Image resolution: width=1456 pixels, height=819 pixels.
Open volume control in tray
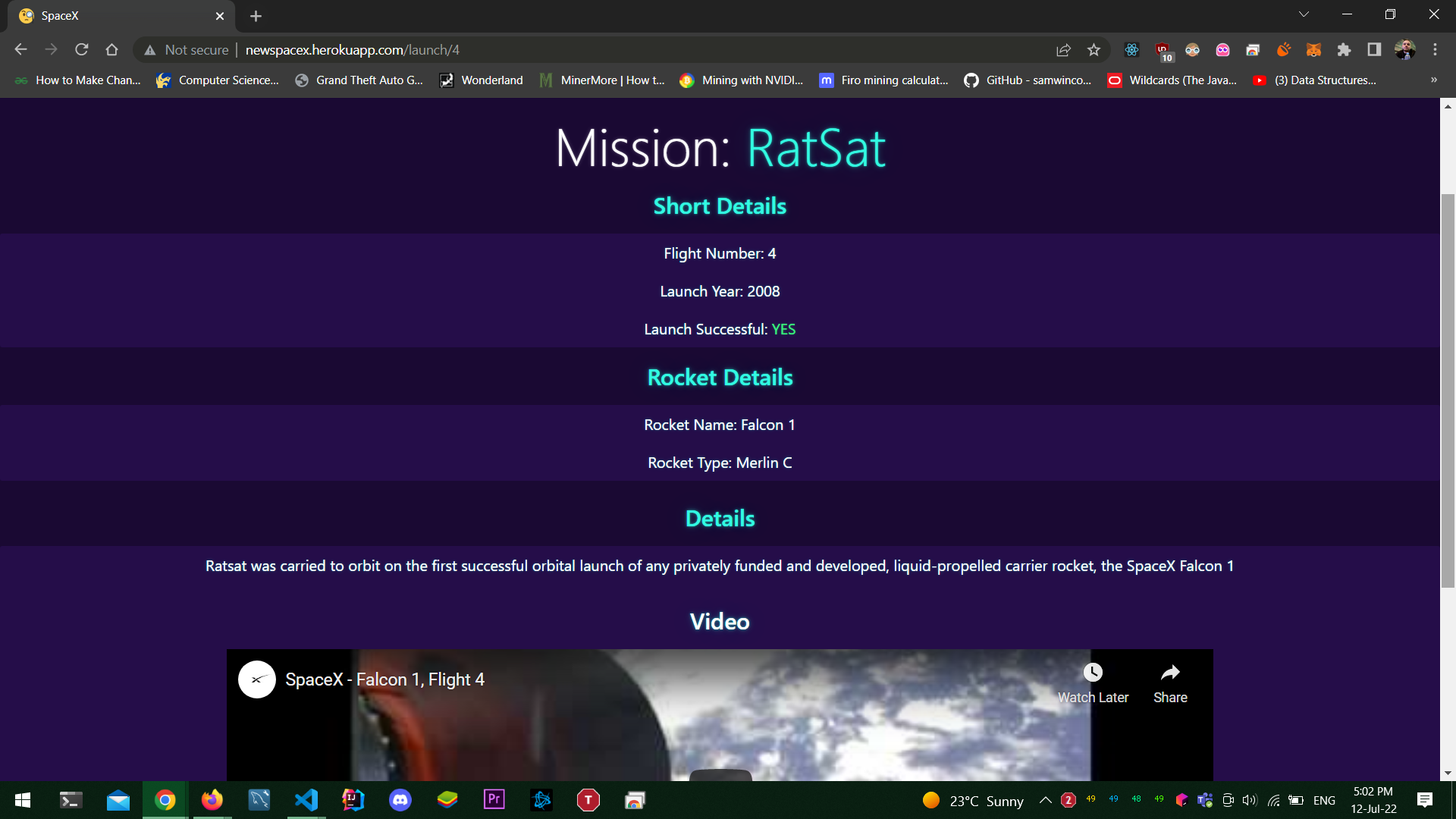[x=1250, y=800]
